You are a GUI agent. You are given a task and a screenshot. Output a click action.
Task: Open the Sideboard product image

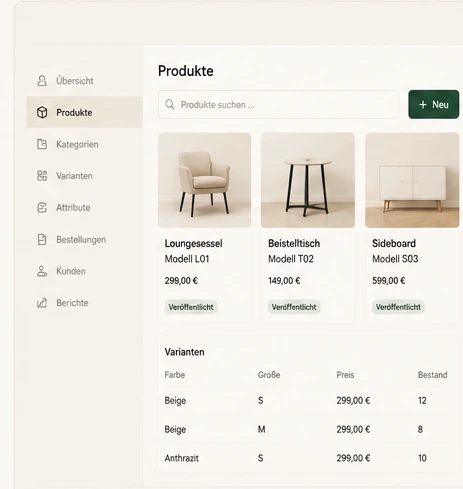coord(412,180)
